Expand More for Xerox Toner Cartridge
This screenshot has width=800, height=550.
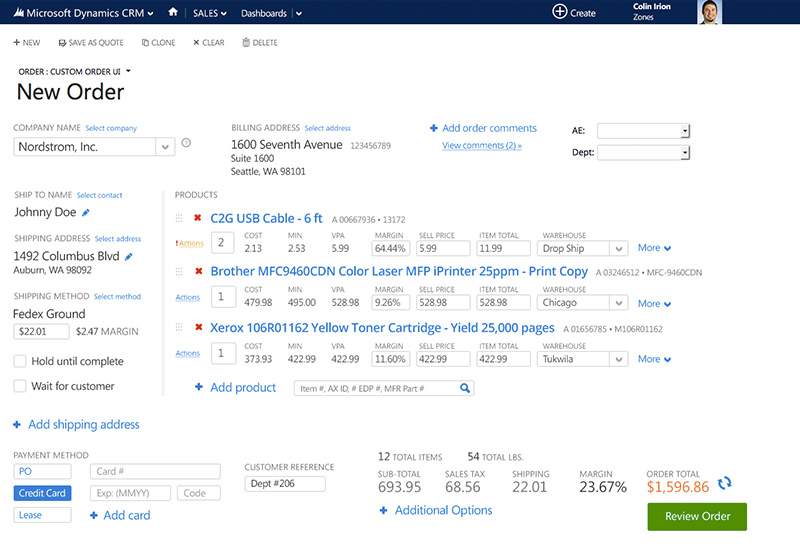pyautogui.click(x=654, y=359)
